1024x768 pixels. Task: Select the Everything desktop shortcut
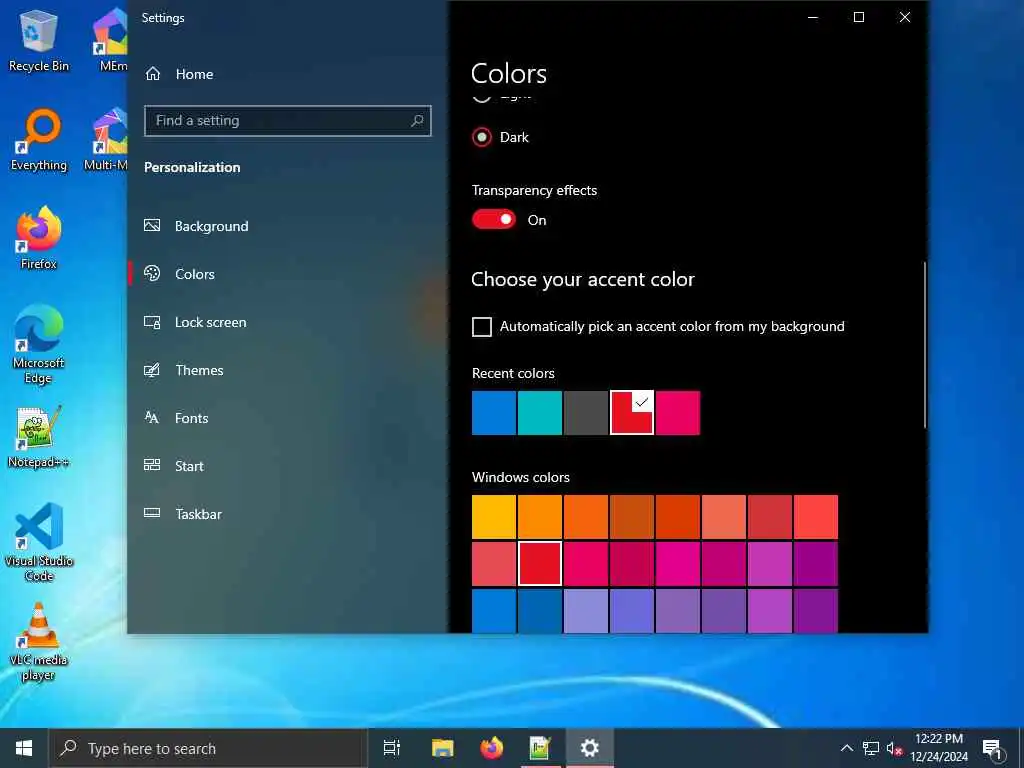click(39, 140)
